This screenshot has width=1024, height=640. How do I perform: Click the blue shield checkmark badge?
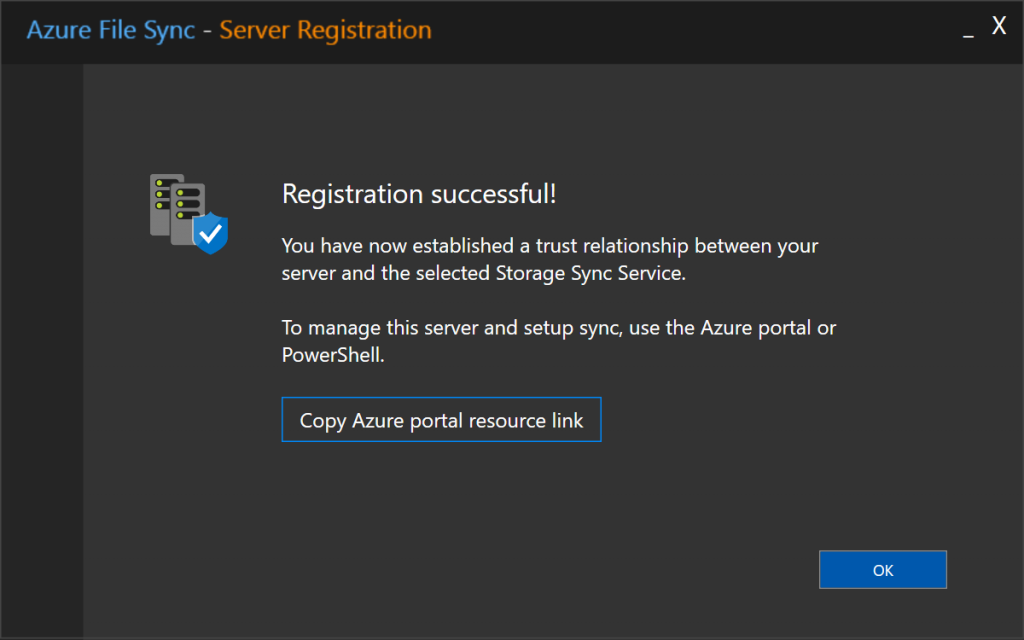pos(210,235)
